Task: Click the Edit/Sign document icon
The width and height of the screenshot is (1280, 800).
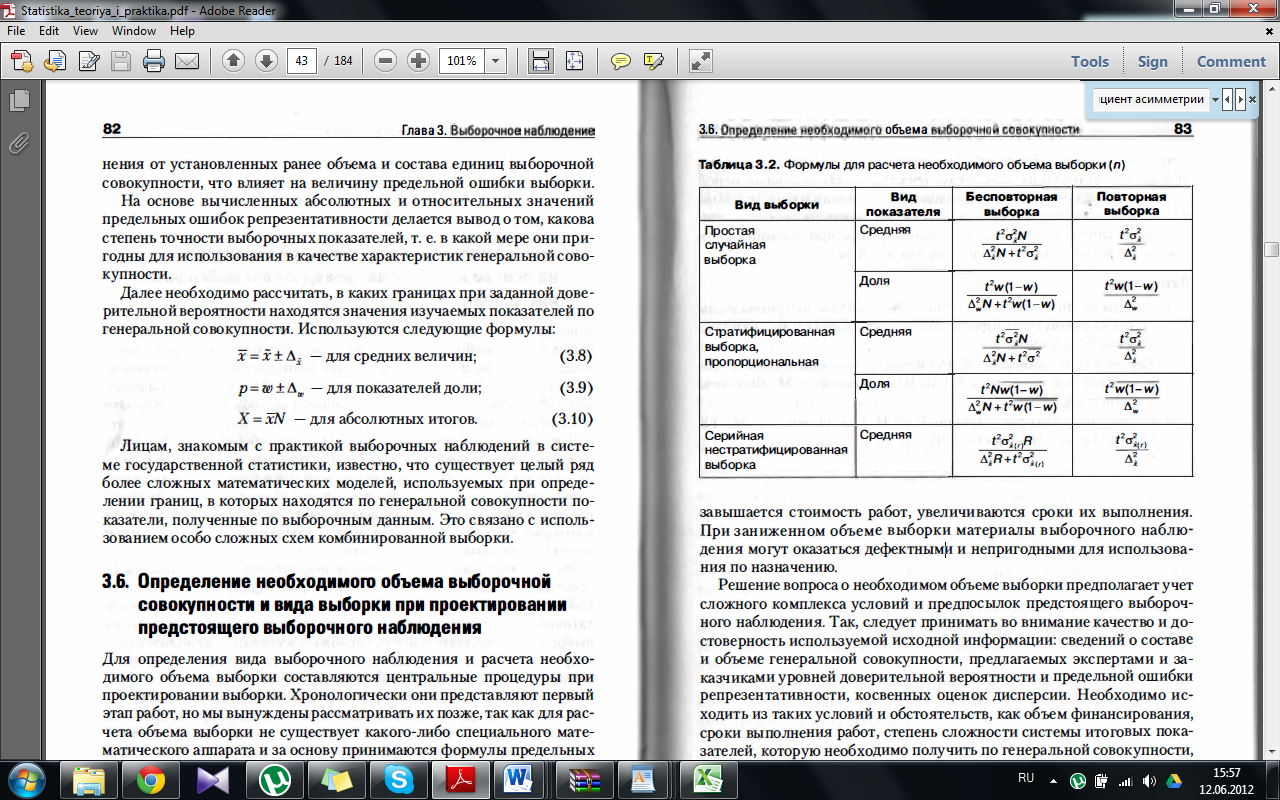Action: coord(87,61)
